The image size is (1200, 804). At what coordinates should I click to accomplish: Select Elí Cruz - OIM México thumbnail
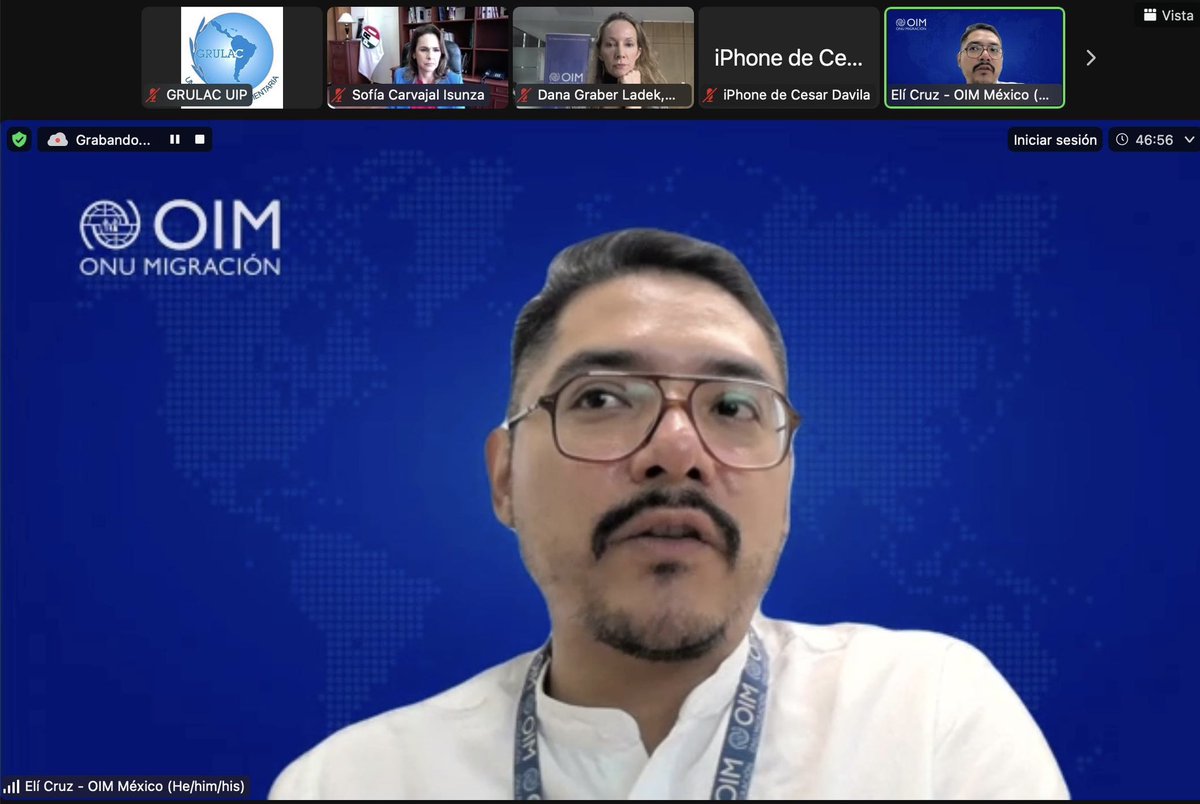(x=975, y=58)
